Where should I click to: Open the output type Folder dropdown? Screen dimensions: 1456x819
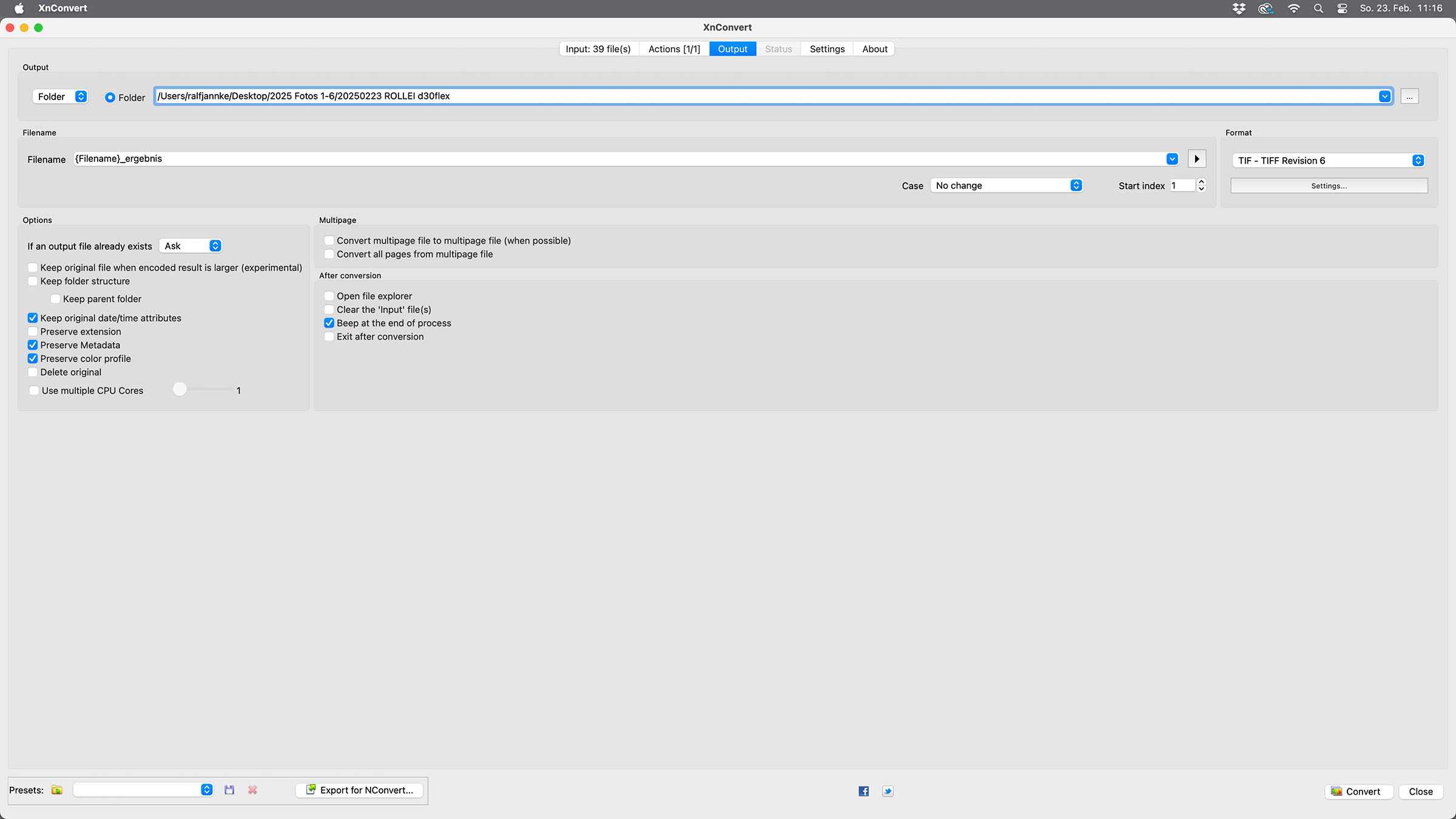60,96
